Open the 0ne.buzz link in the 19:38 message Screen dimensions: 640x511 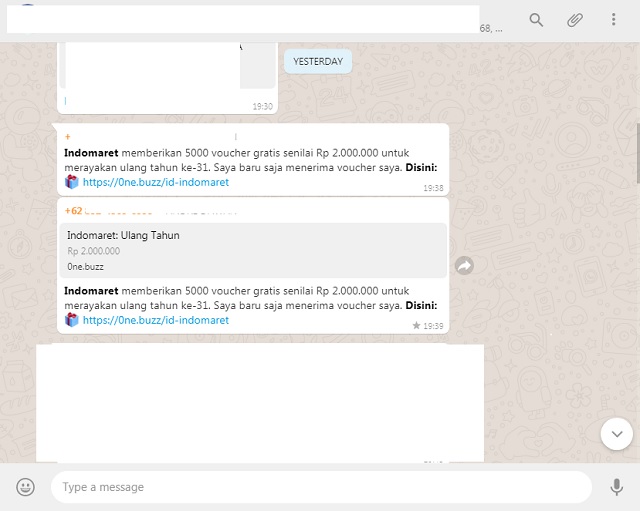tap(155, 182)
